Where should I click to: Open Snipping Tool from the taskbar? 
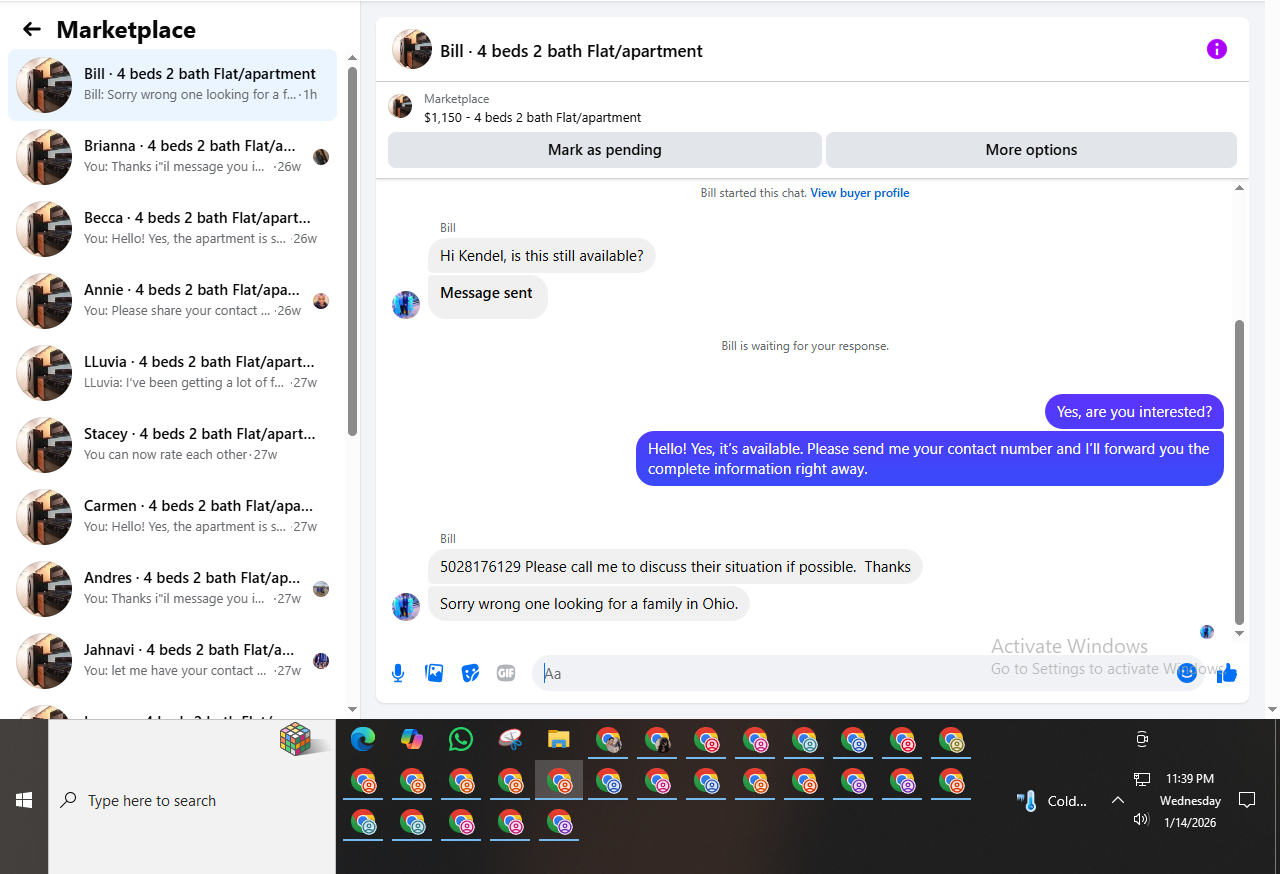[510, 739]
